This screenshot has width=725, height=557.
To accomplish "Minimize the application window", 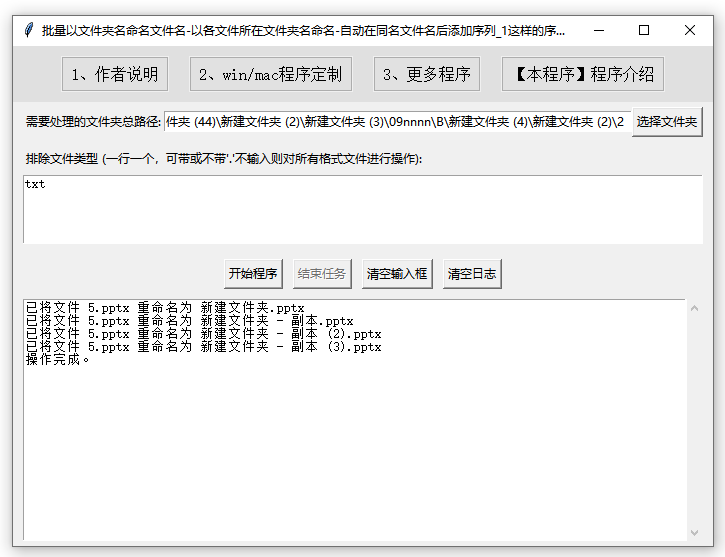I will [x=599, y=31].
